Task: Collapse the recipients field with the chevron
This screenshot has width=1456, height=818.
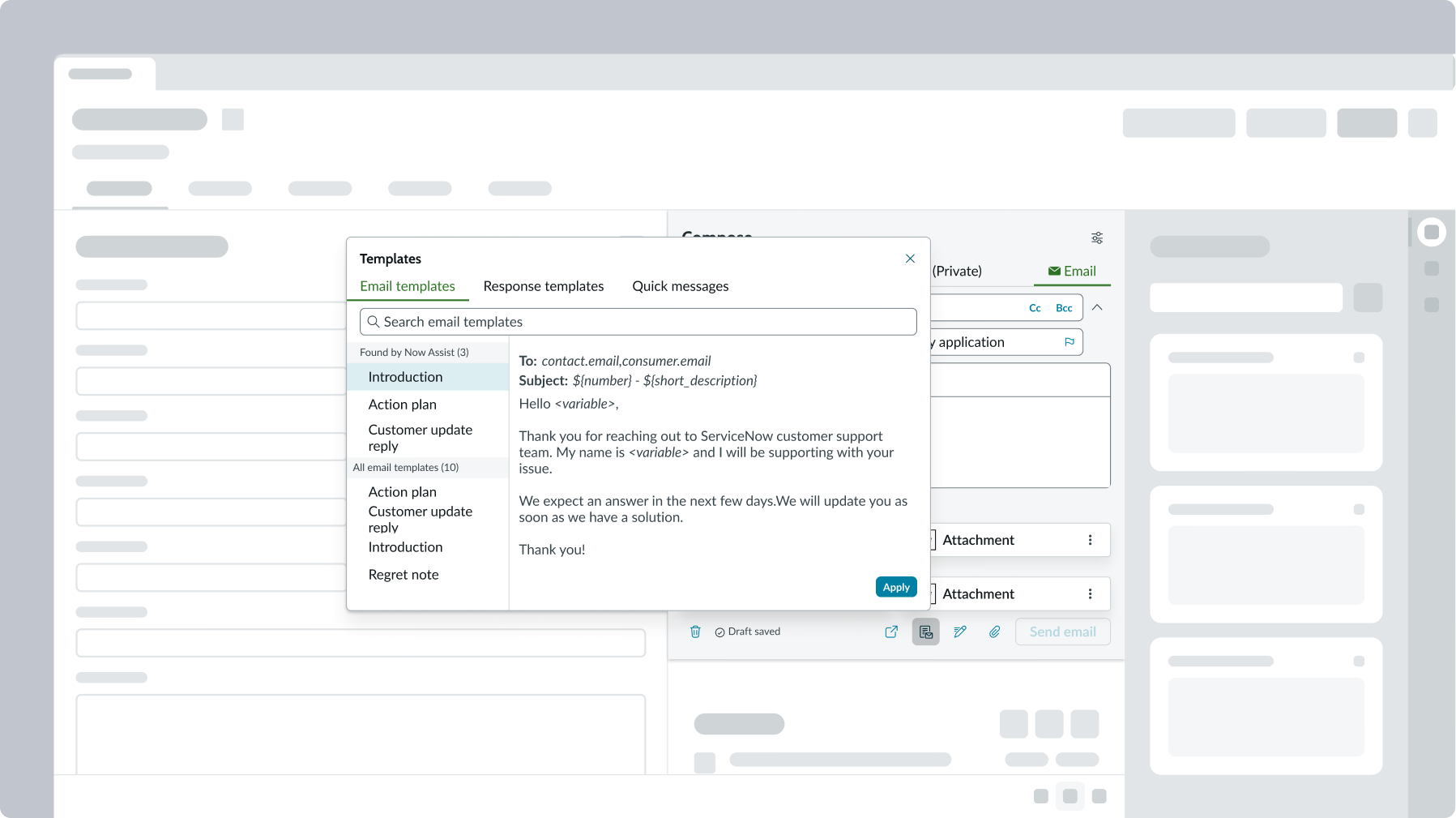Action: (x=1098, y=307)
